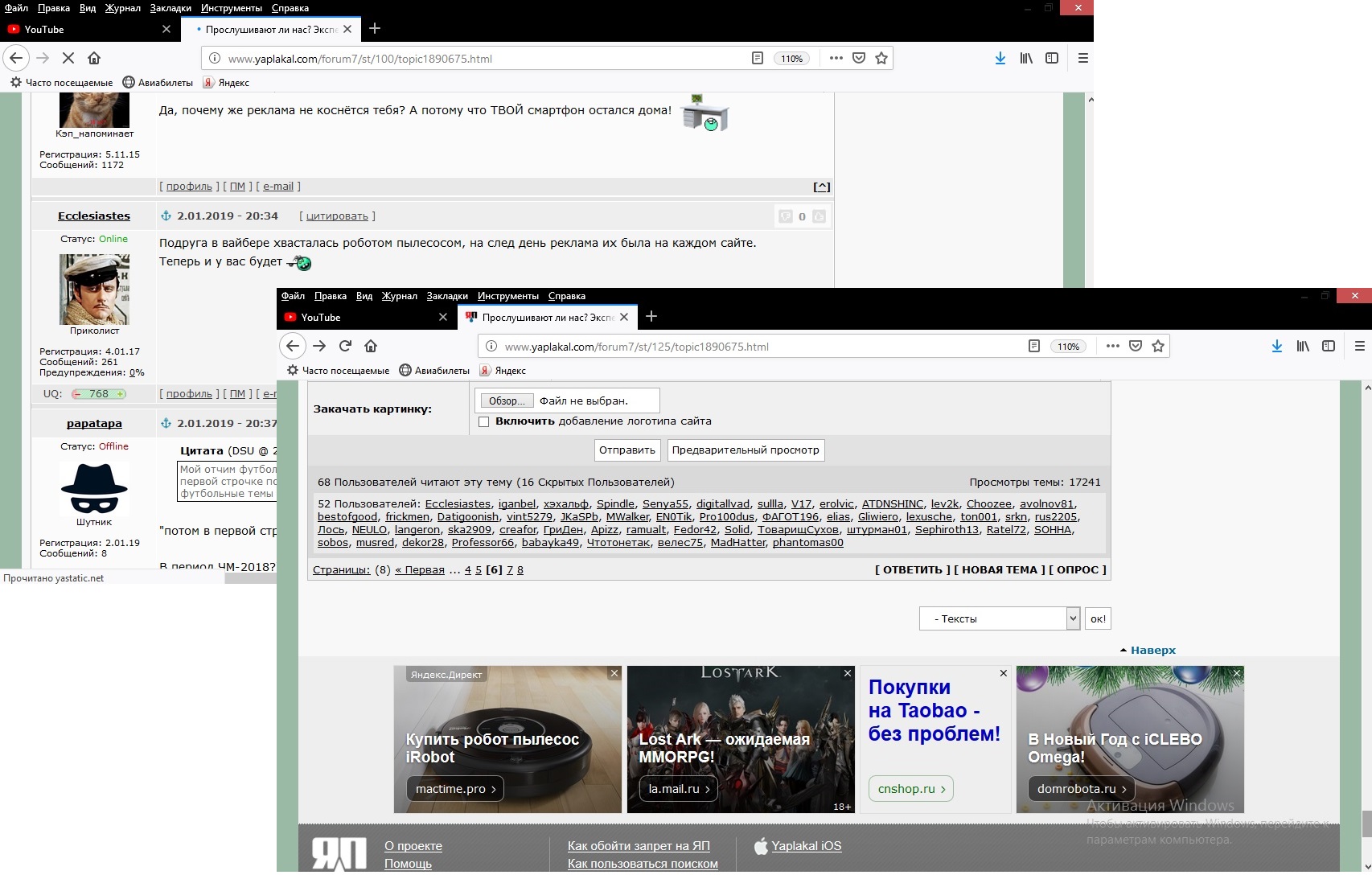Open the home page in the front Firefox window
This screenshot has height=875, width=1372.
tap(371, 346)
